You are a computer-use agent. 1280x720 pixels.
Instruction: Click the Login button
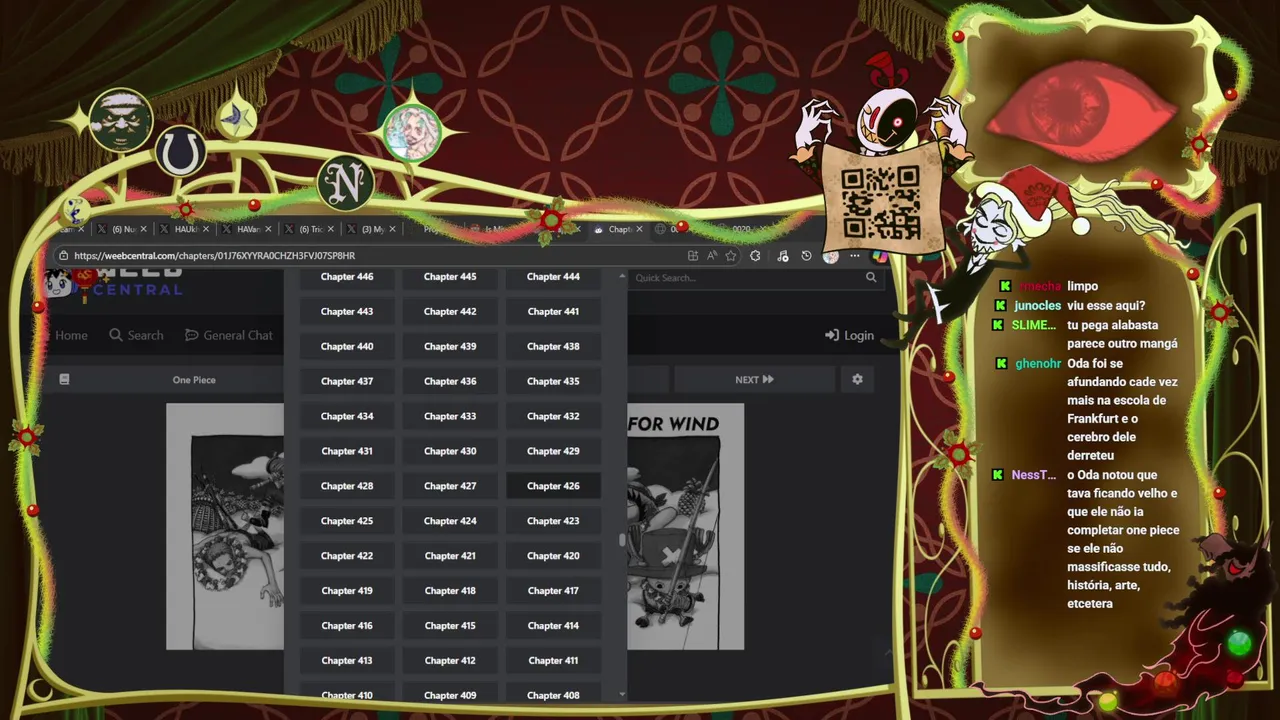849,335
